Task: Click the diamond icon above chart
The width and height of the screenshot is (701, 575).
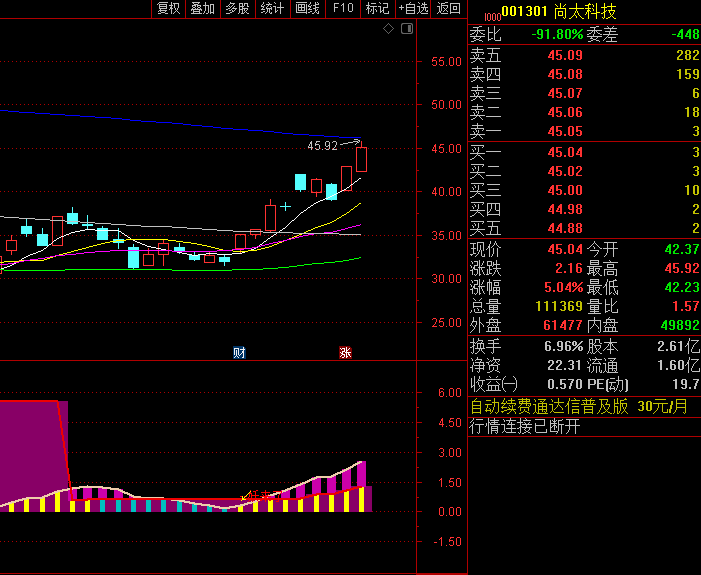Action: click(389, 29)
